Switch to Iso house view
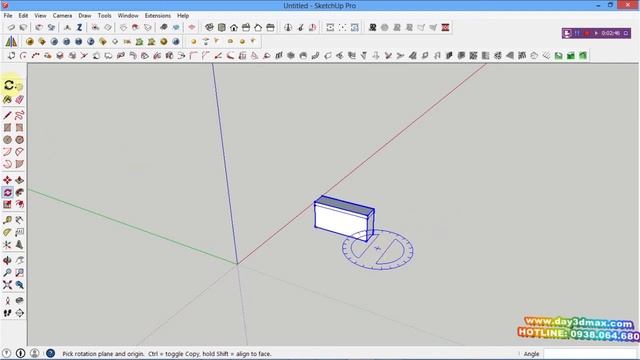Image resolution: width=640 pixels, height=360 pixels. click(x=209, y=27)
